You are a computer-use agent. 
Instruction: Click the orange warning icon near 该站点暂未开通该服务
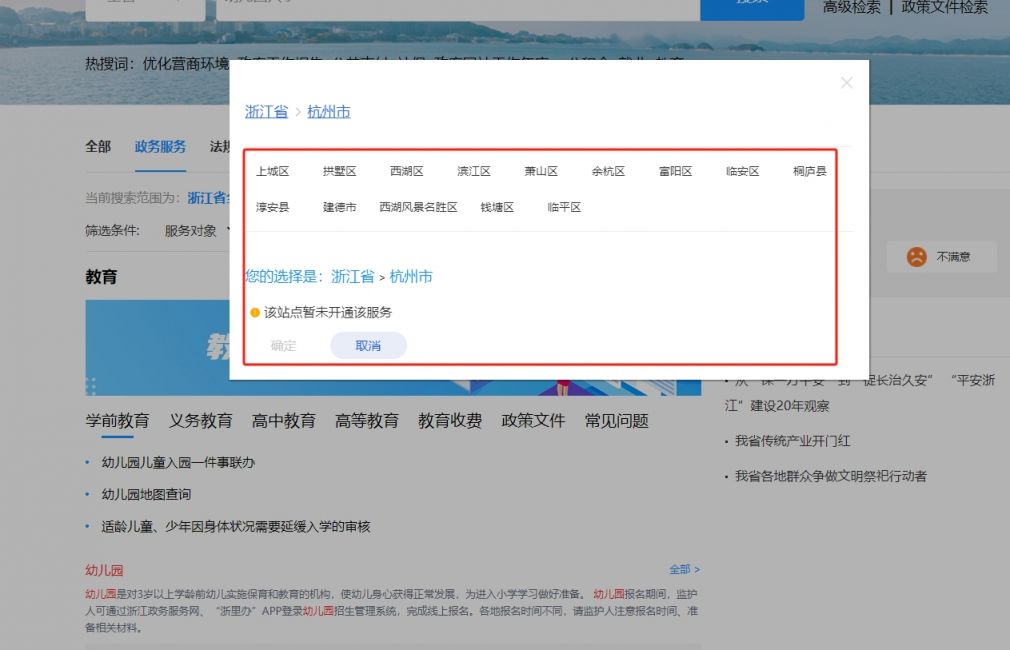click(254, 312)
